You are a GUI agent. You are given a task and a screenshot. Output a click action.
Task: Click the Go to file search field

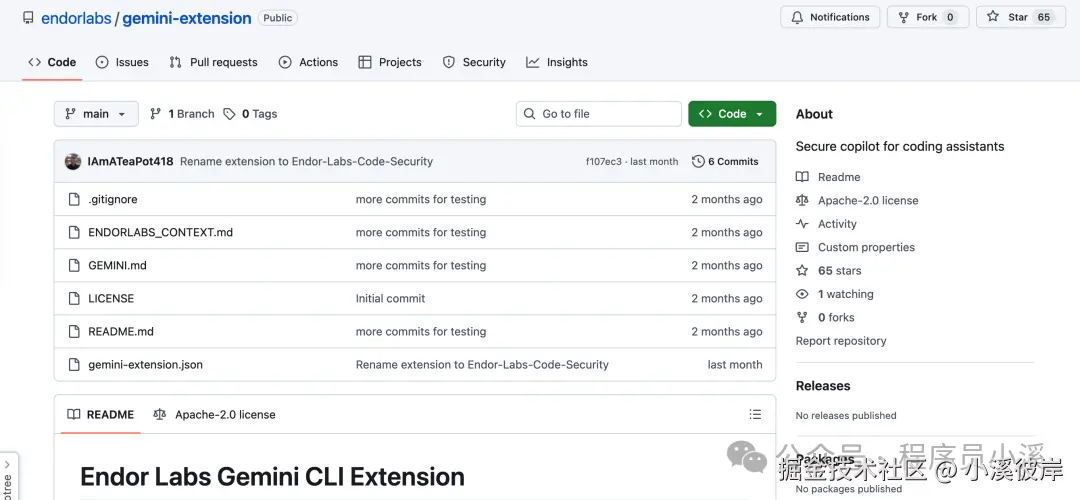[599, 114]
